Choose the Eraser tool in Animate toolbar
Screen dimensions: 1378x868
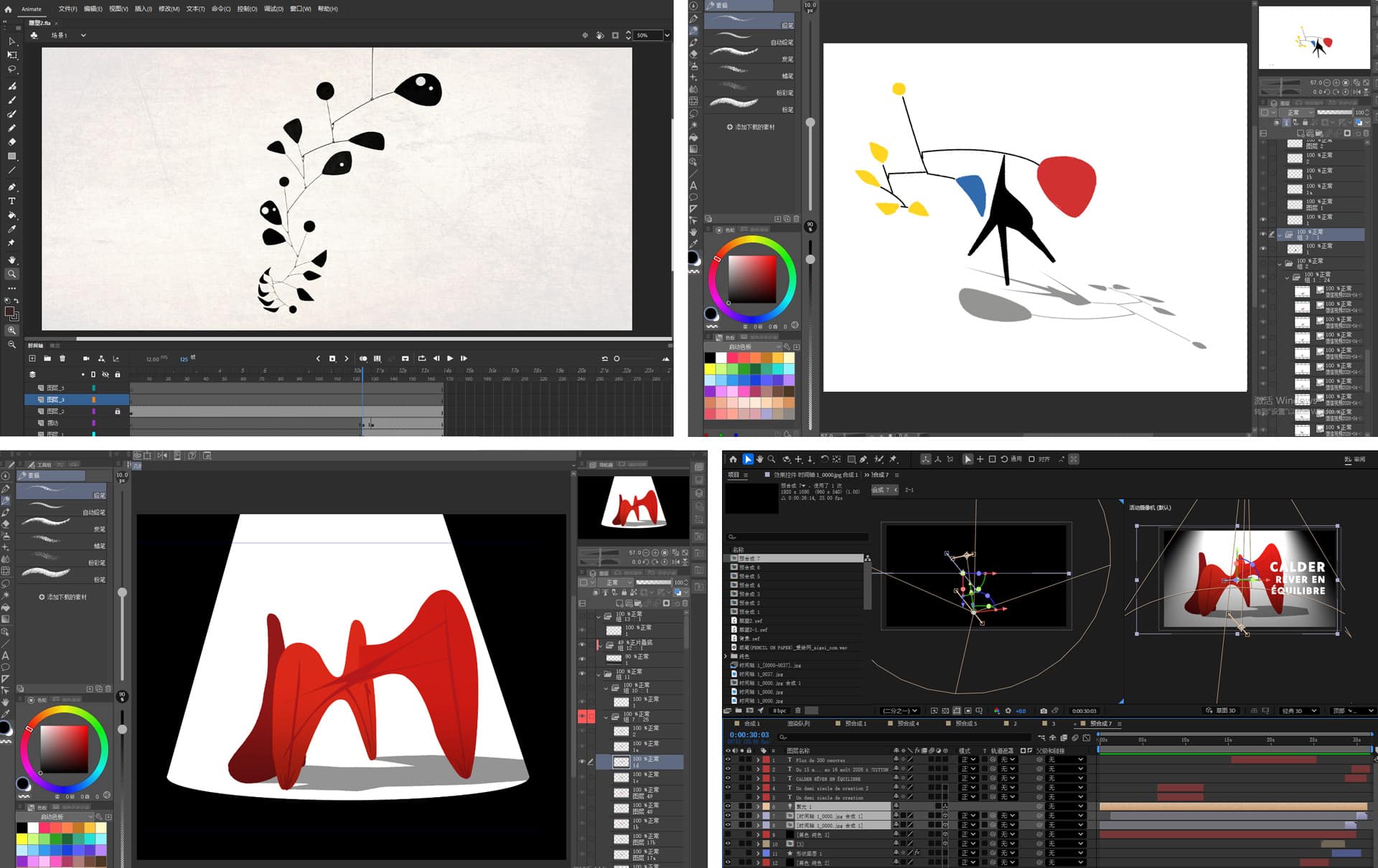coord(11,142)
